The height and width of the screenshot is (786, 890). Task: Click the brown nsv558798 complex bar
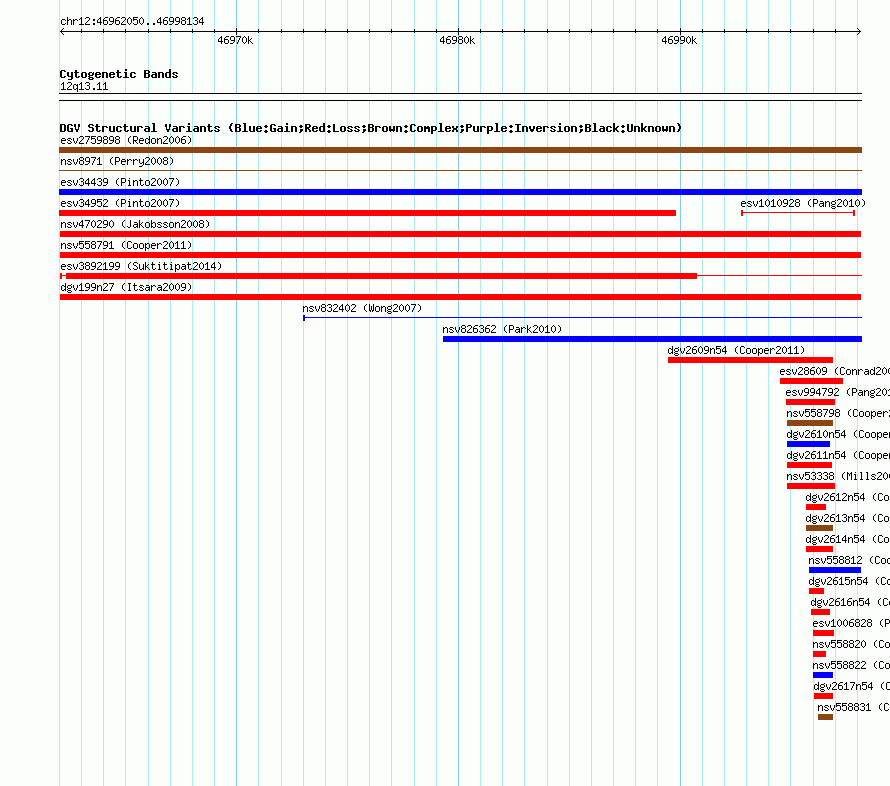(809, 423)
